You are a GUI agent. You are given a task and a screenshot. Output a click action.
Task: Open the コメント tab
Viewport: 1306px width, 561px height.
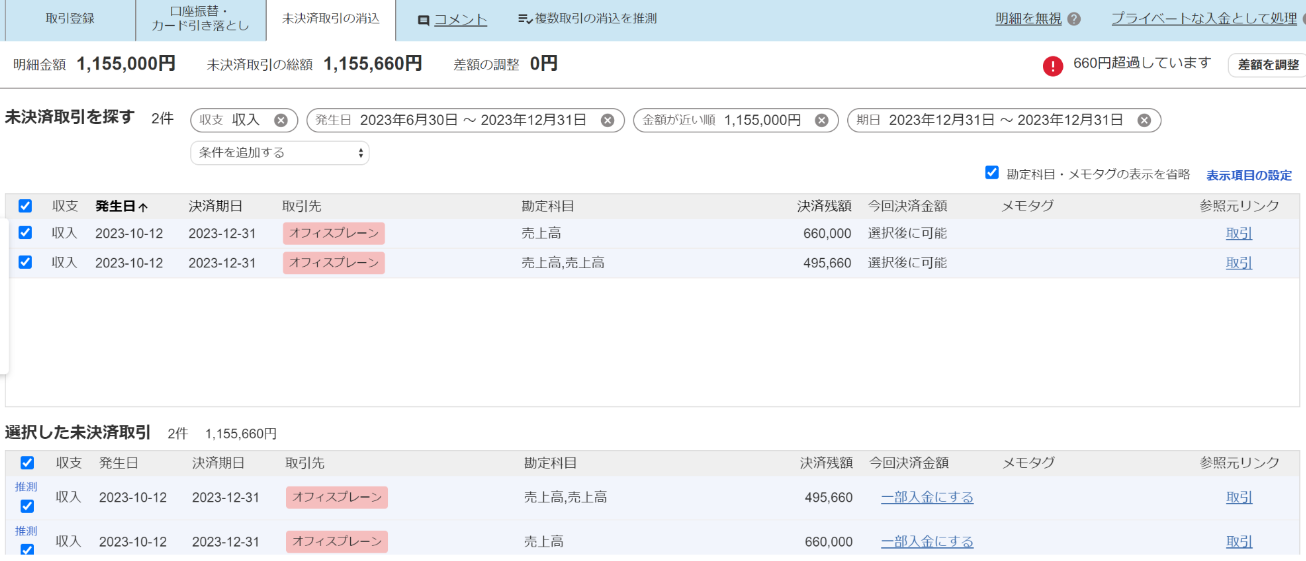point(461,19)
